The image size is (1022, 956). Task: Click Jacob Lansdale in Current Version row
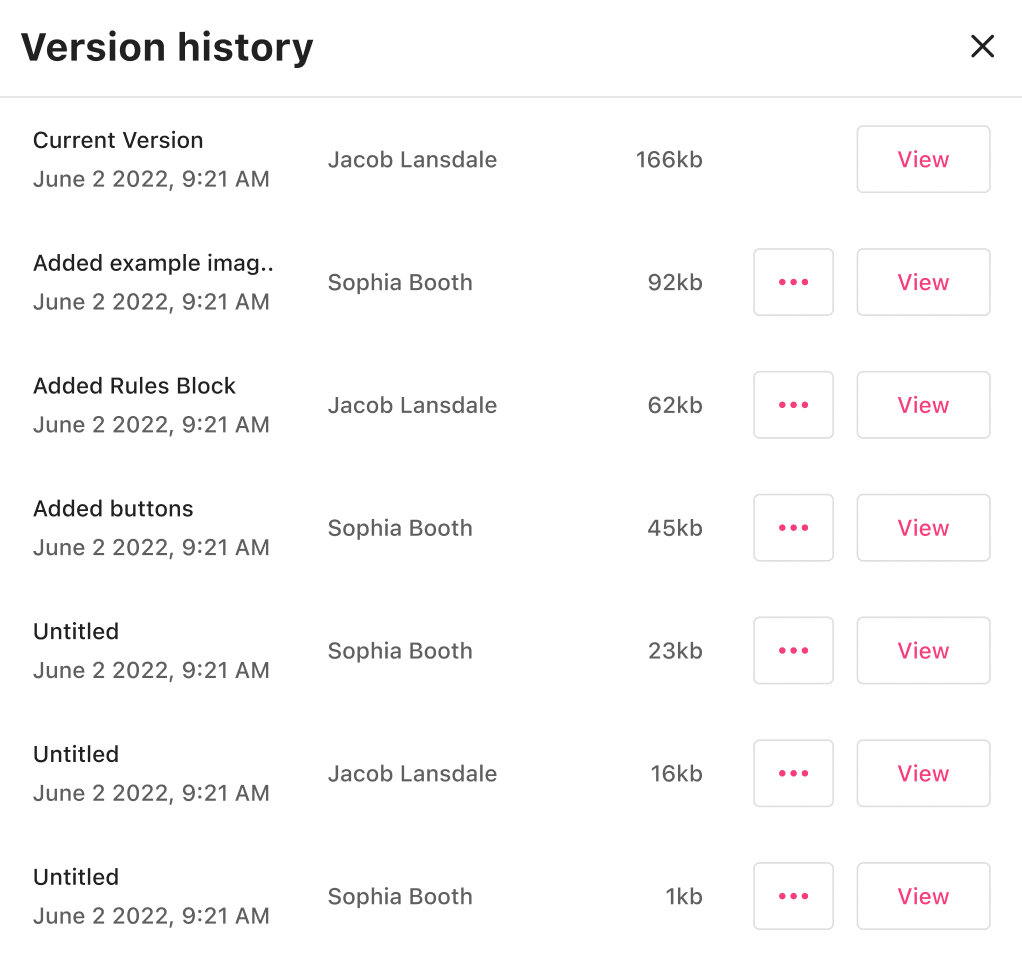pyautogui.click(x=412, y=160)
